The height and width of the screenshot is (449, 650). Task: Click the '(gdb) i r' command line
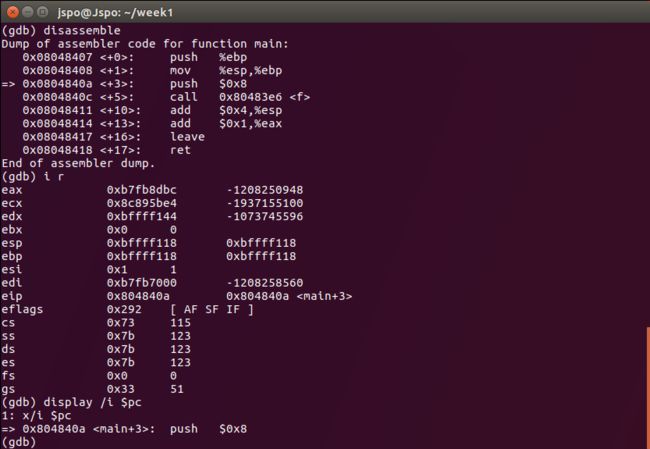point(33,177)
